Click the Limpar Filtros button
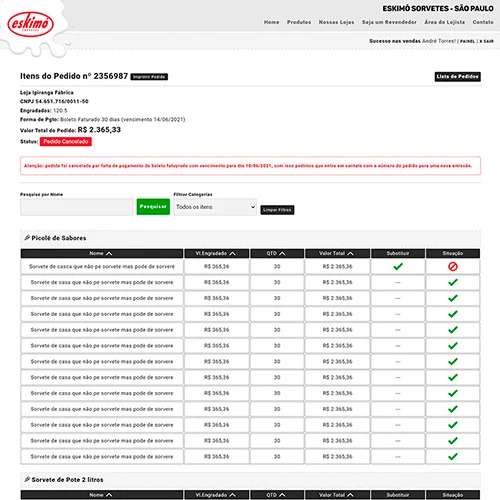Image resolution: width=500 pixels, height=500 pixels. (x=277, y=210)
